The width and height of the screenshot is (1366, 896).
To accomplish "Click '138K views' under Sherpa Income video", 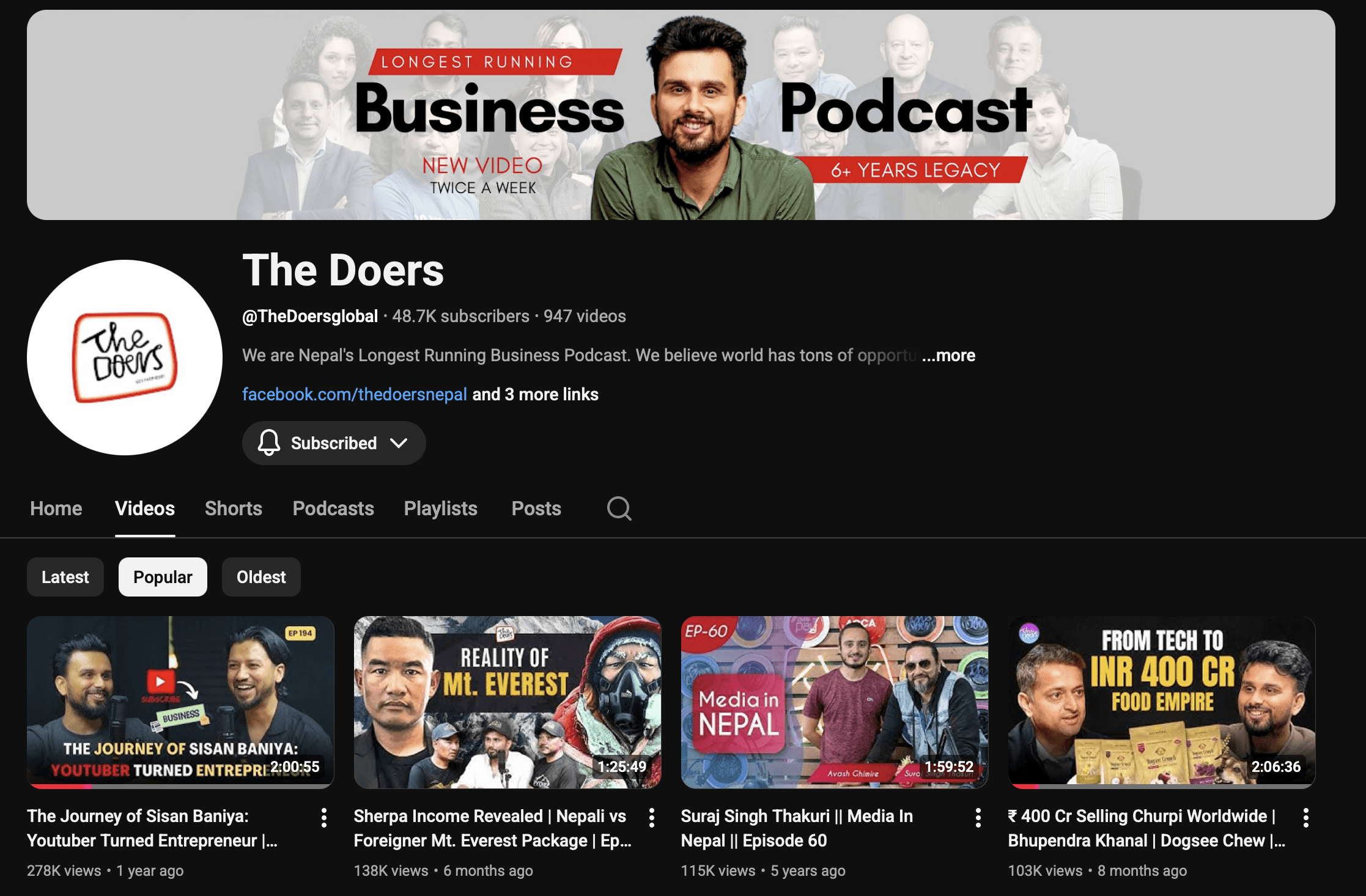I will (x=391, y=871).
